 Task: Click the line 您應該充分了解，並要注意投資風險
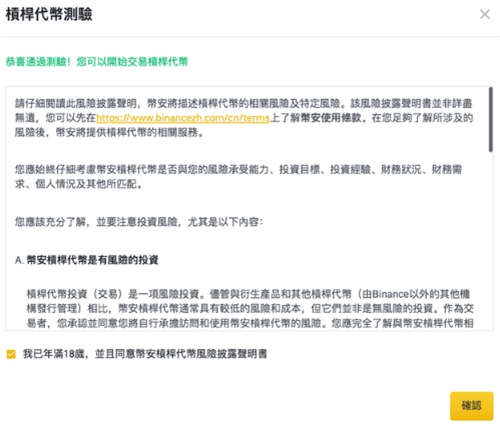pos(139,222)
